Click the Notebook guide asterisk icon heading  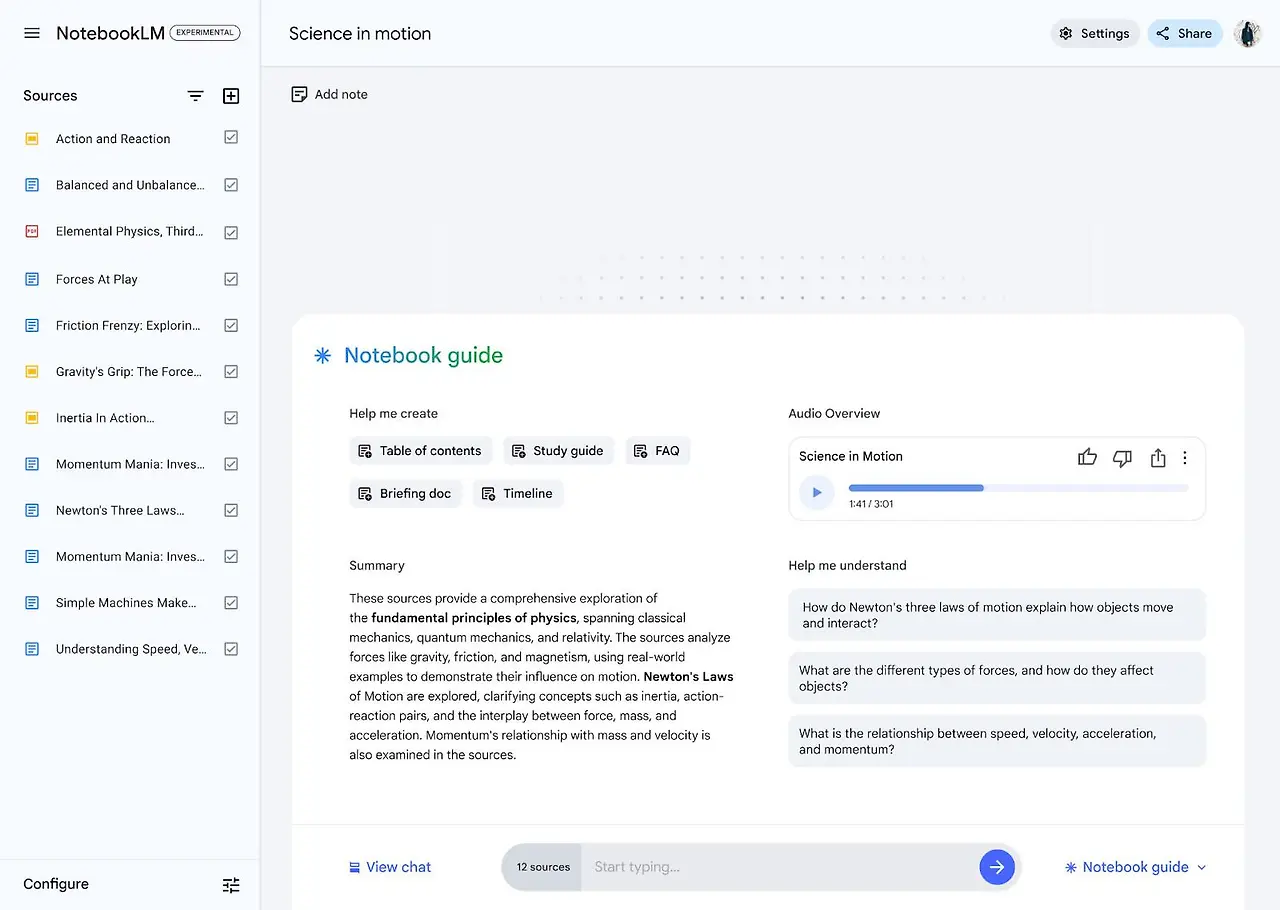[322, 355]
